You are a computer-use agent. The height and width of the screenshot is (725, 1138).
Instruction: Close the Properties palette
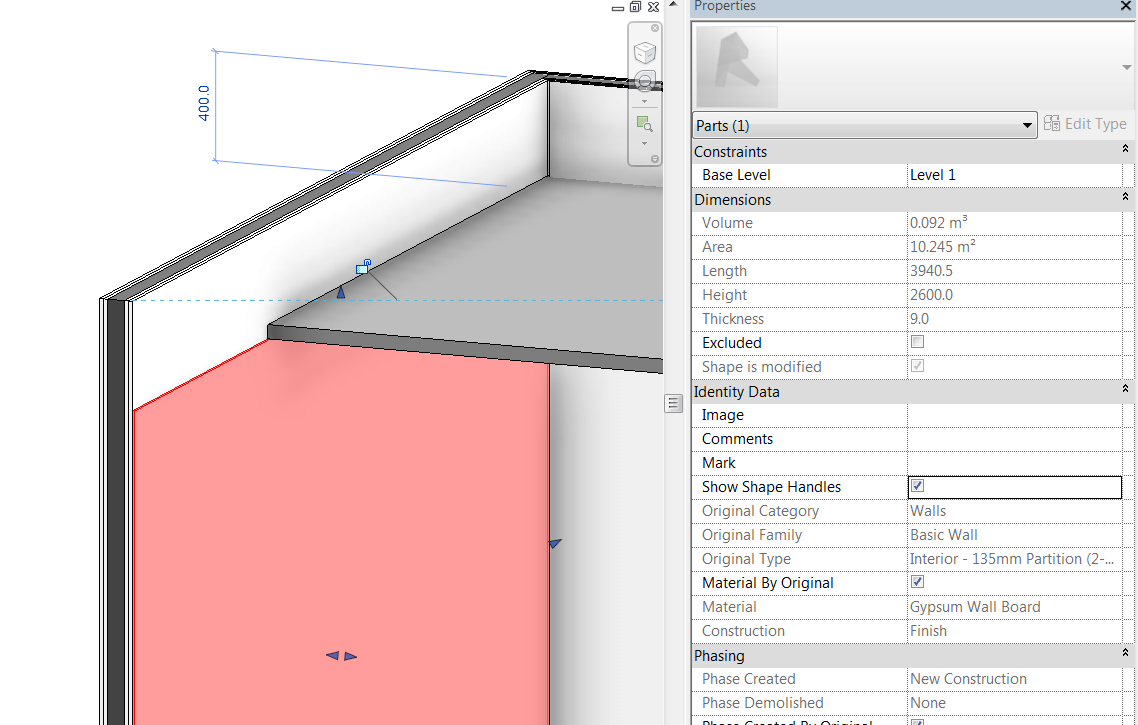point(1127,6)
